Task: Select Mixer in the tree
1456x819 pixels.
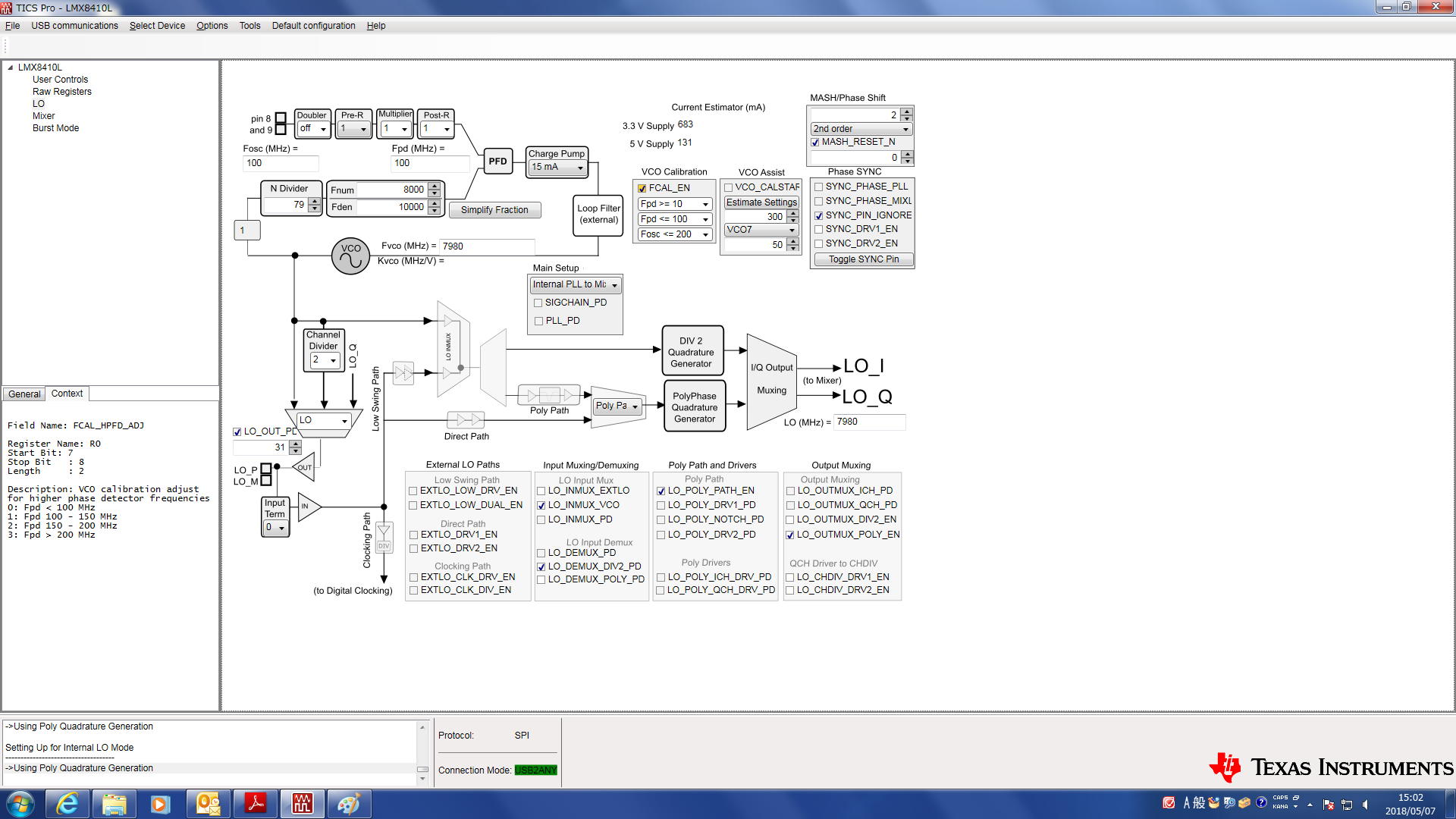Action: pos(43,116)
